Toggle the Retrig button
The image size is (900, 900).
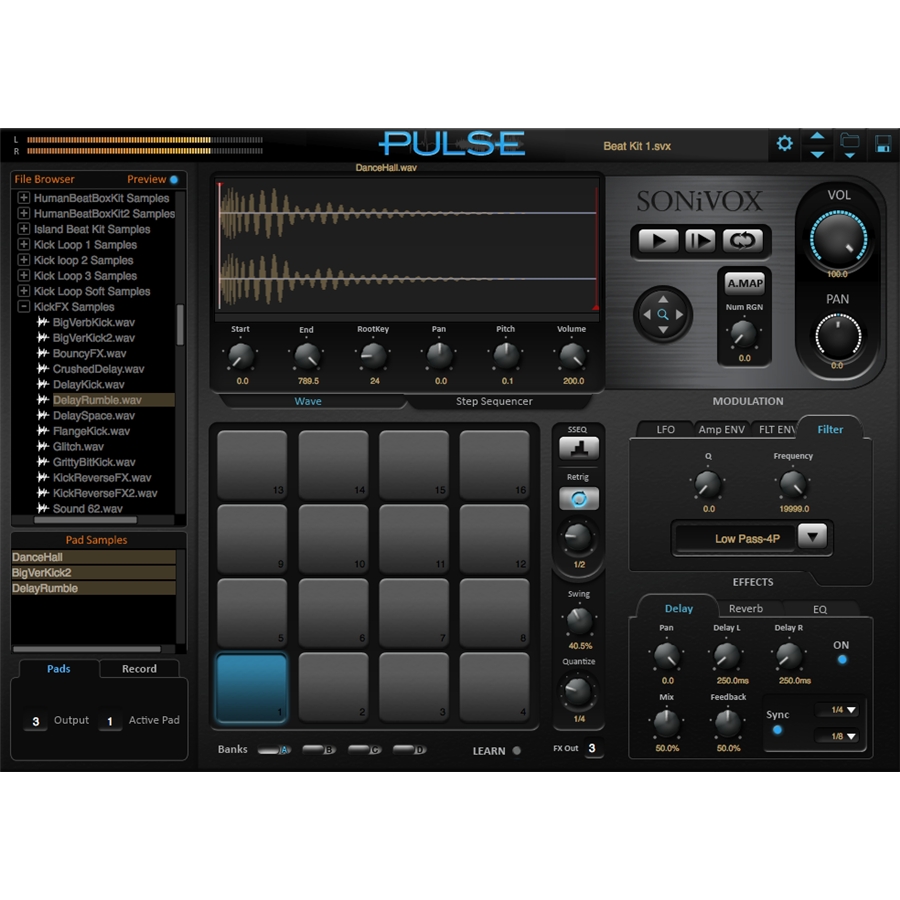(579, 498)
